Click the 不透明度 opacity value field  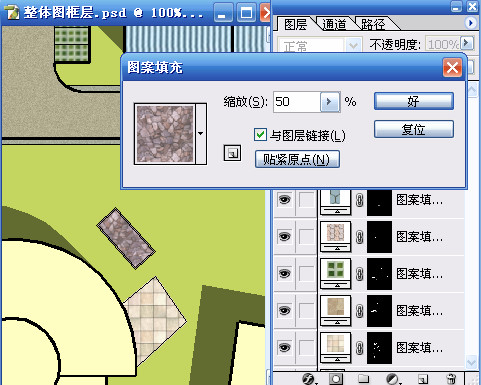443,44
